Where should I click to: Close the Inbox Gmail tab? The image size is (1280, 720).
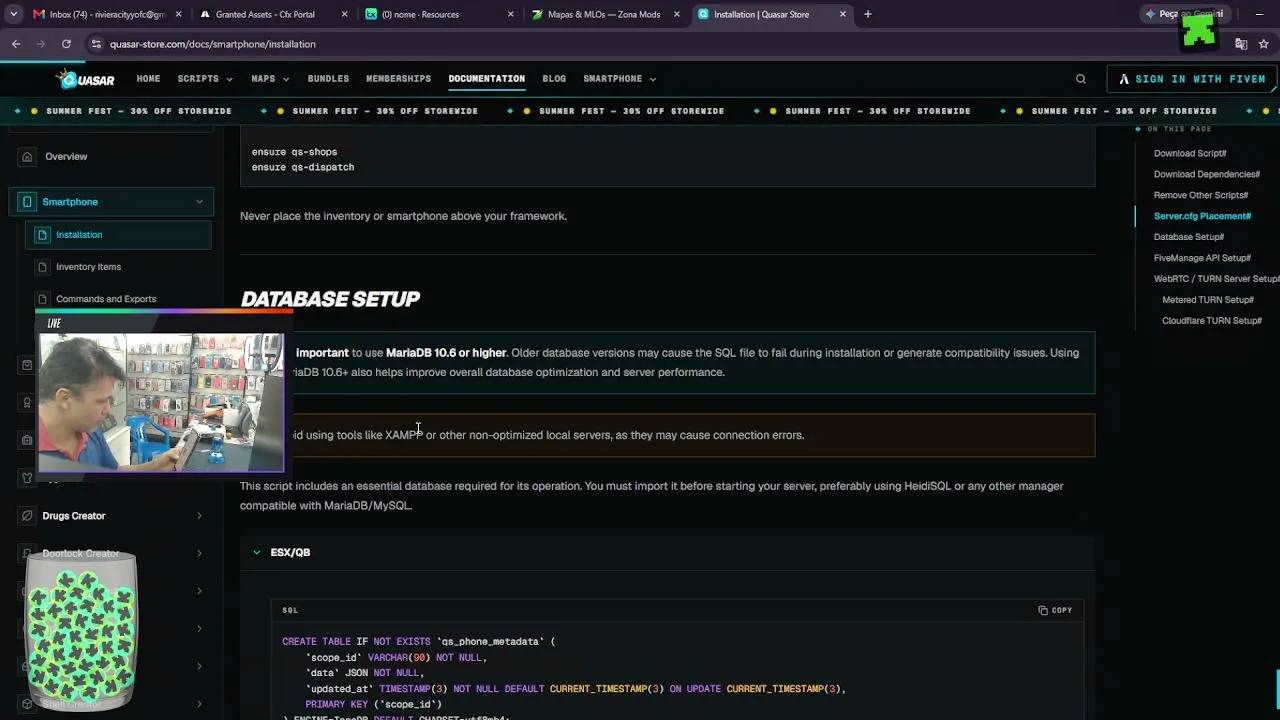click(x=178, y=14)
